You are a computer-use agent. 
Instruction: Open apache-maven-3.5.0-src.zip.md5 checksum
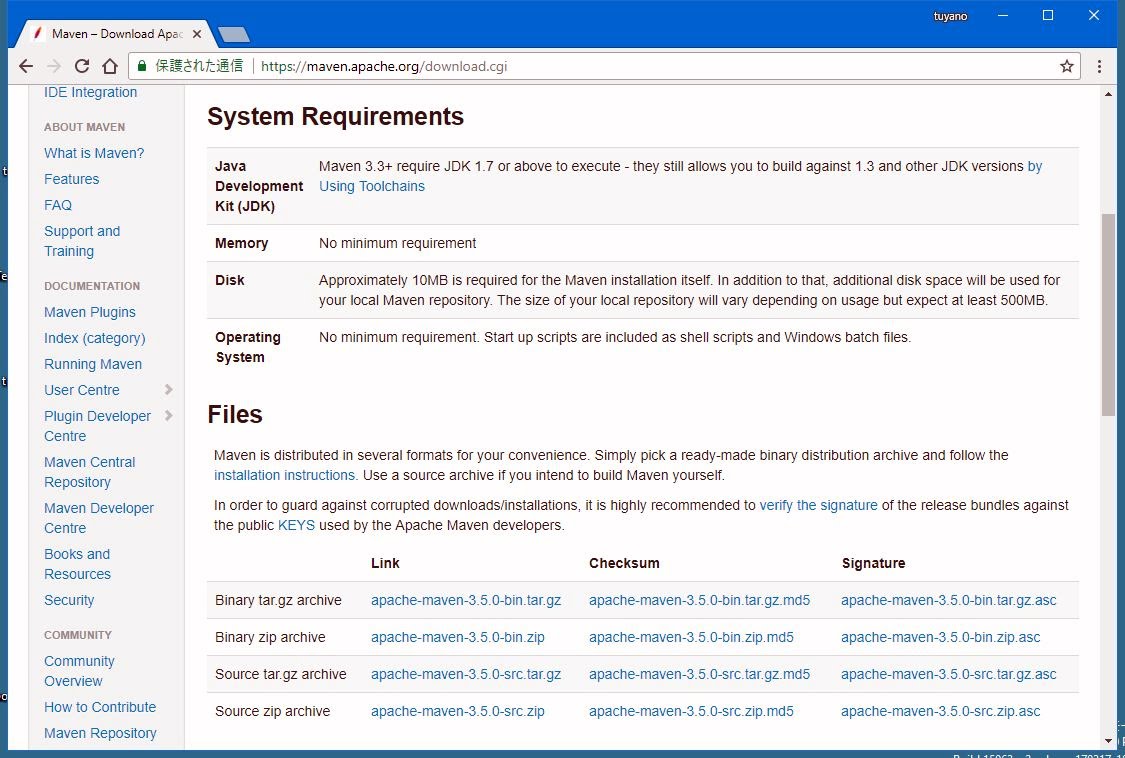click(x=690, y=711)
